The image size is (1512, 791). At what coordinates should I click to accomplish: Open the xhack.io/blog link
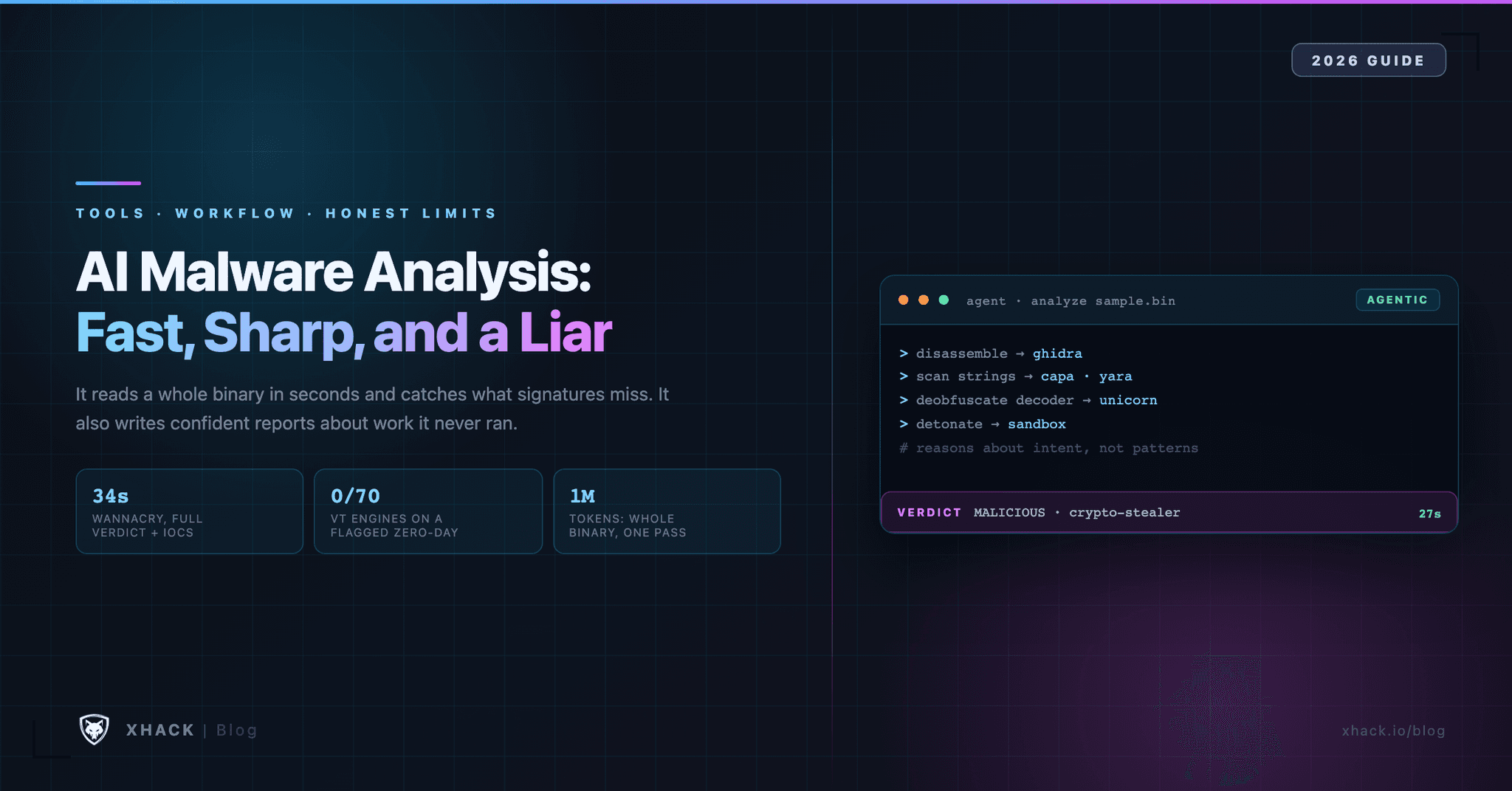tap(1393, 730)
